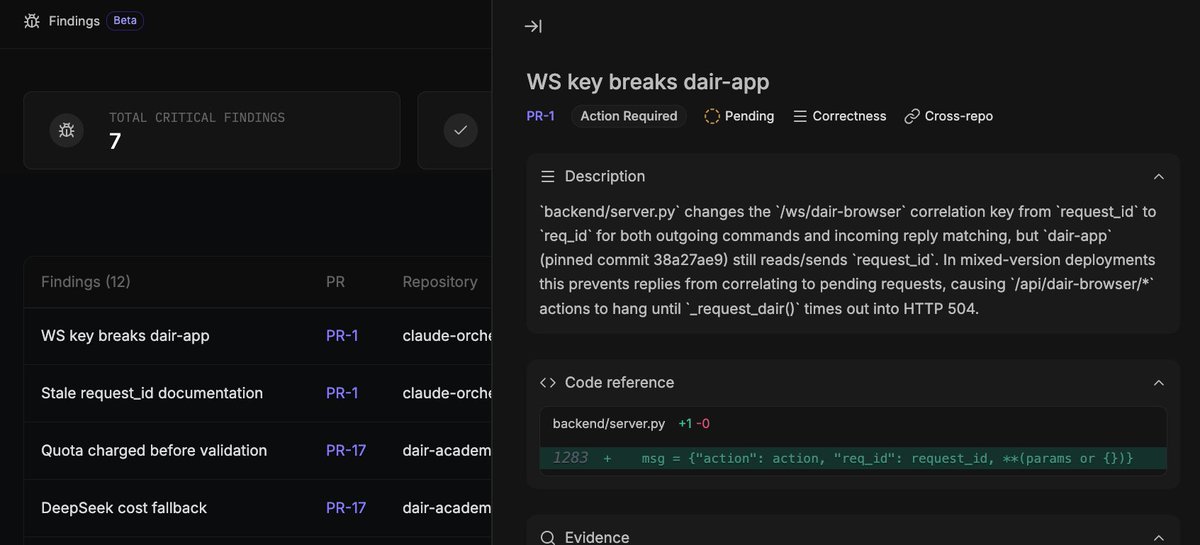Collapse the side panel with arrow icon
This screenshot has width=1200, height=545.
(x=533, y=26)
